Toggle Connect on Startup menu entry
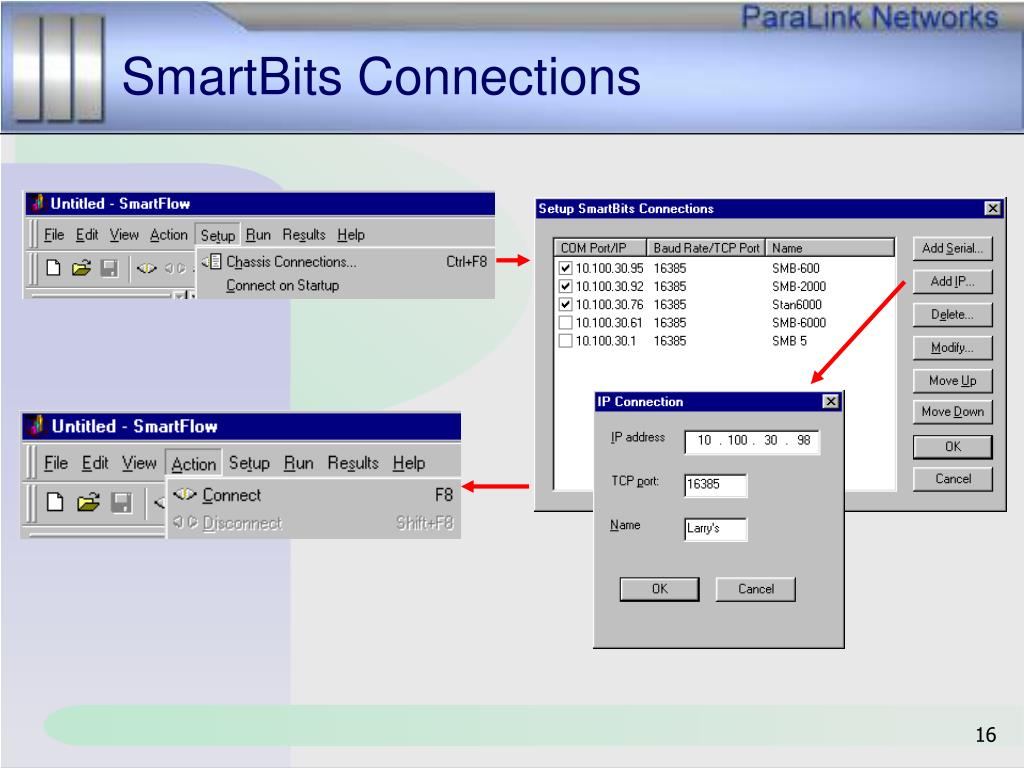This screenshot has width=1024, height=768. (x=345, y=285)
